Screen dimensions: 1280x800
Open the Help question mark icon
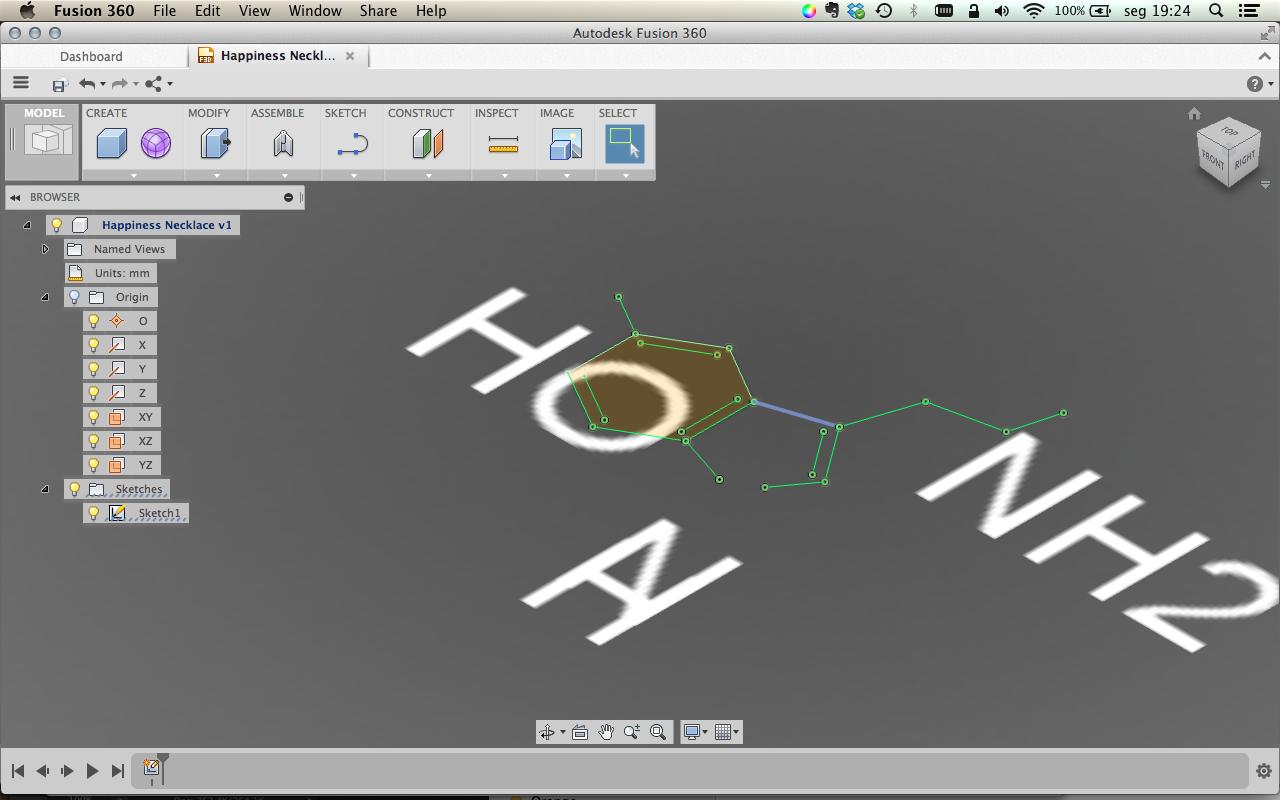point(1255,84)
